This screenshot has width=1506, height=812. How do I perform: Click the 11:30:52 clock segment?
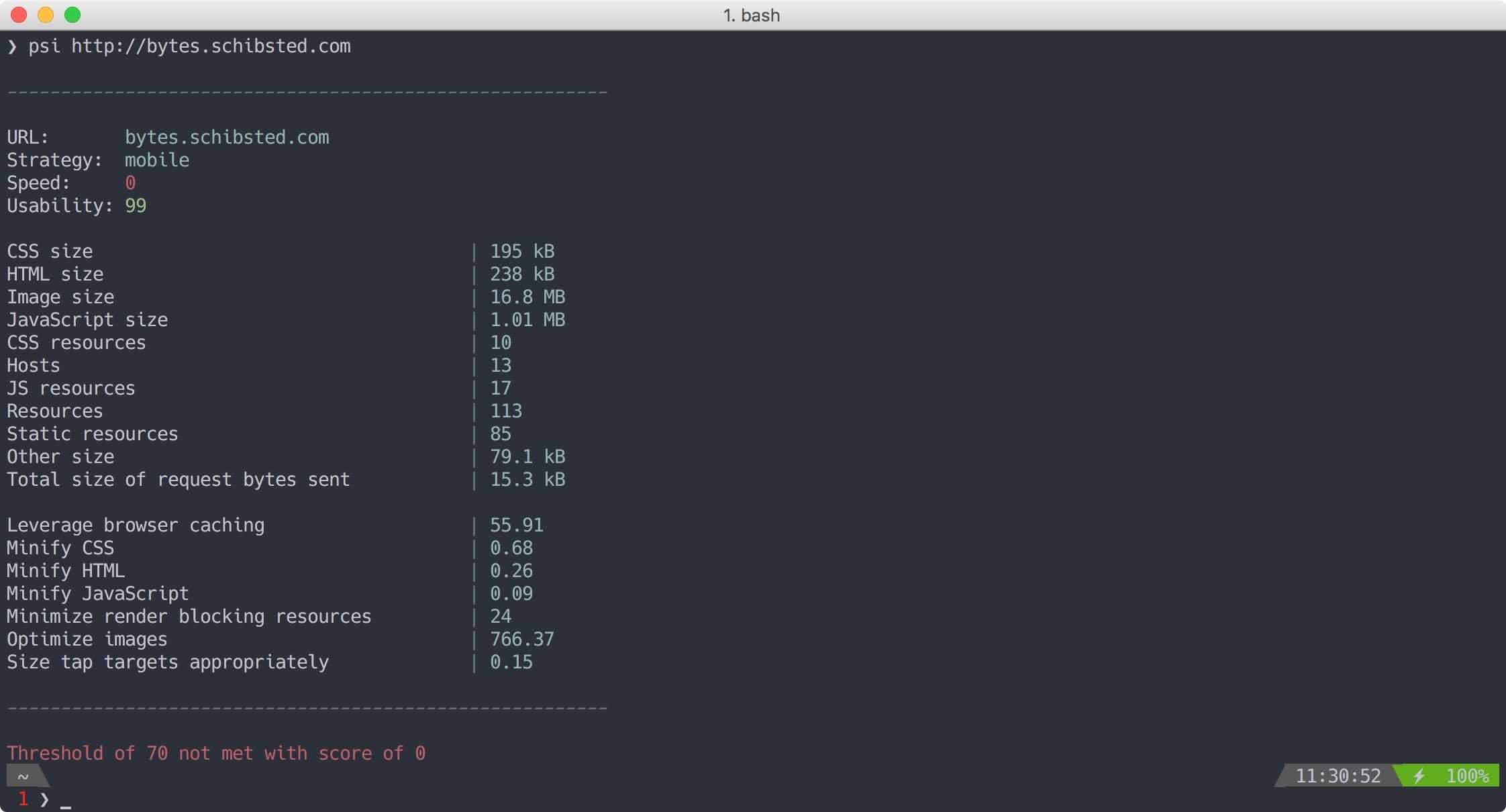click(1338, 776)
